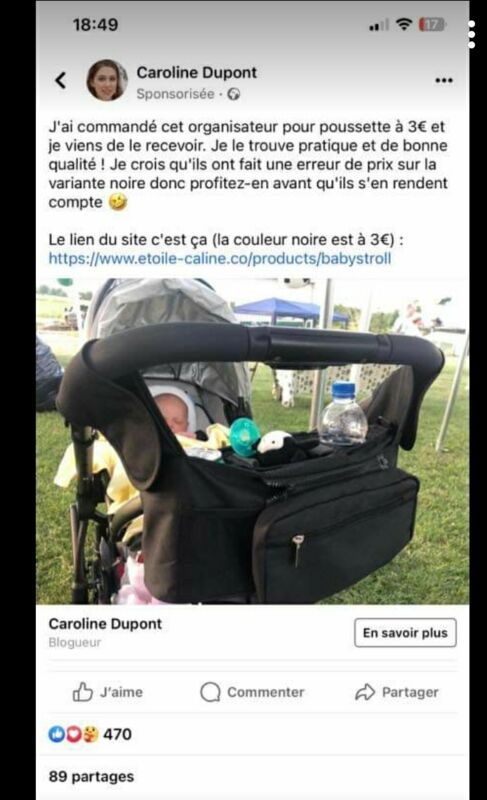Tap Caroline Dupont Blogueur page title below photo
Viewport: 487px width, 800px height.
pyautogui.click(x=105, y=632)
